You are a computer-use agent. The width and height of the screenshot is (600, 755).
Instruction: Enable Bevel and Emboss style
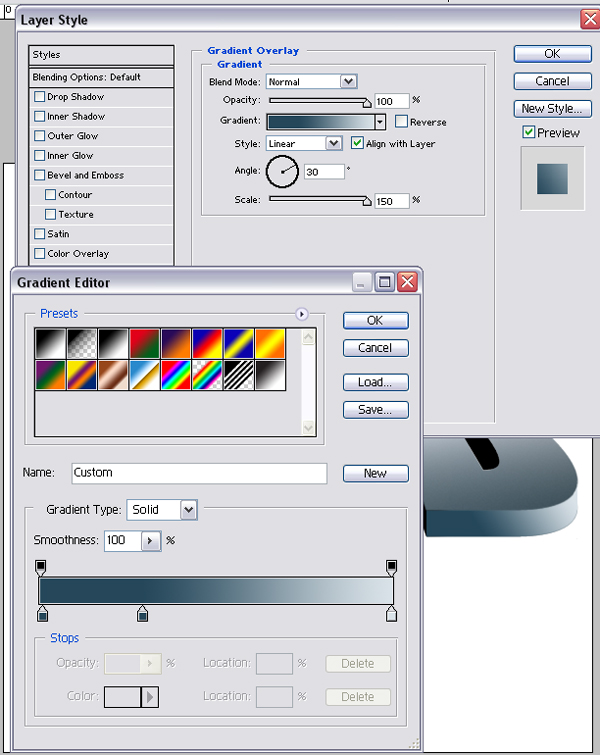[40, 175]
